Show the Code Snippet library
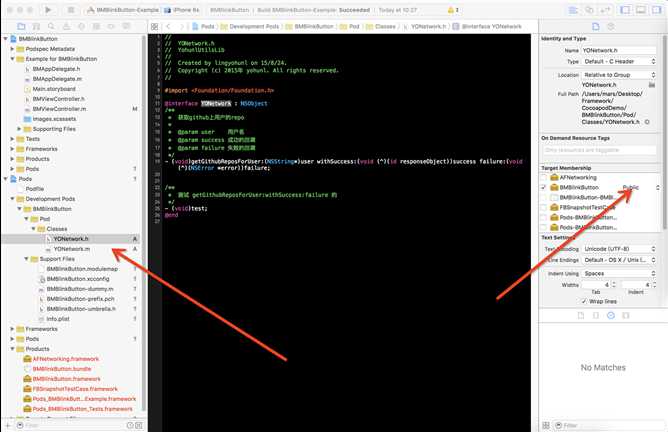The width and height of the screenshot is (668, 432). click(596, 316)
